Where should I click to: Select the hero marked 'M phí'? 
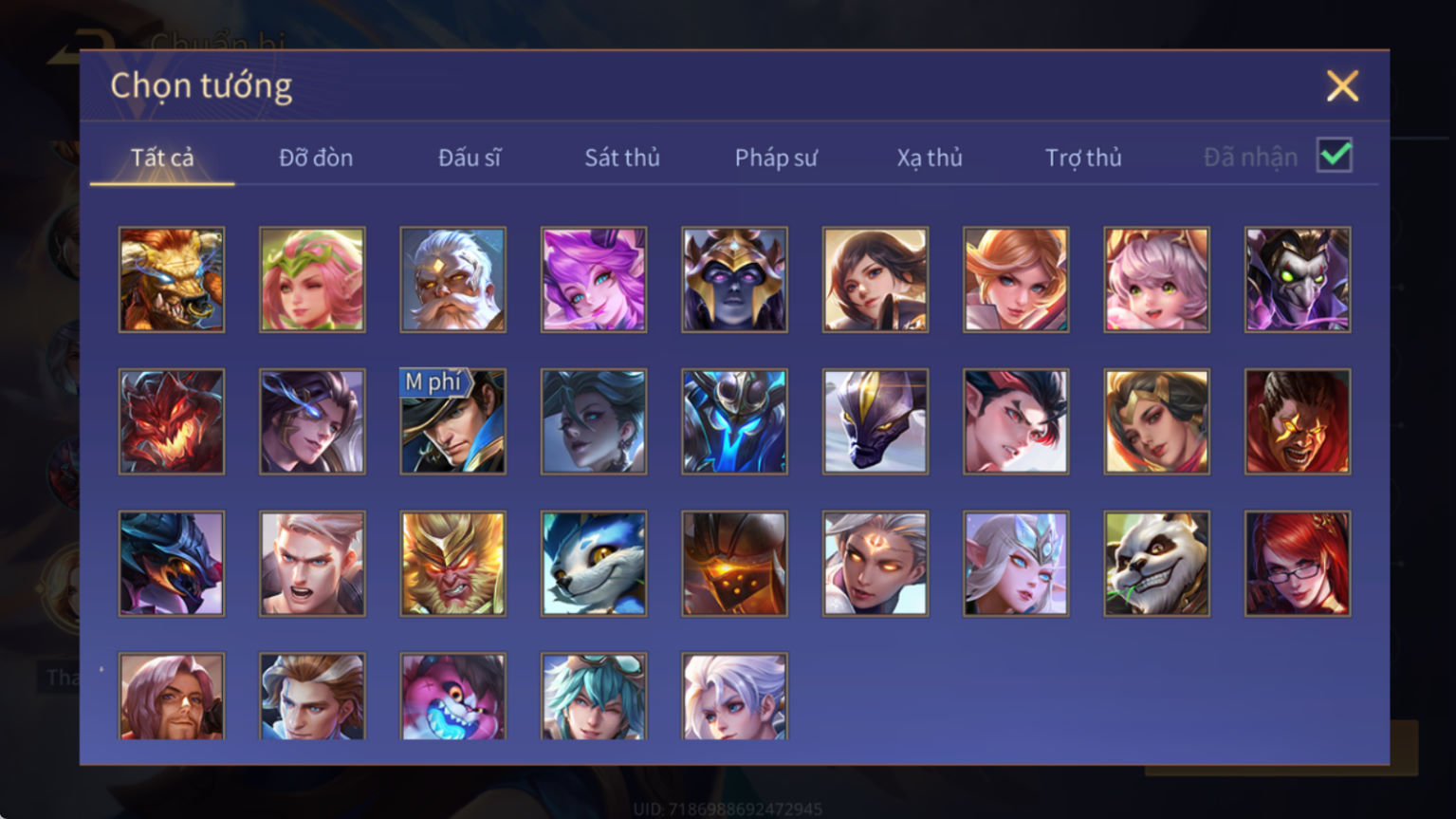click(453, 421)
